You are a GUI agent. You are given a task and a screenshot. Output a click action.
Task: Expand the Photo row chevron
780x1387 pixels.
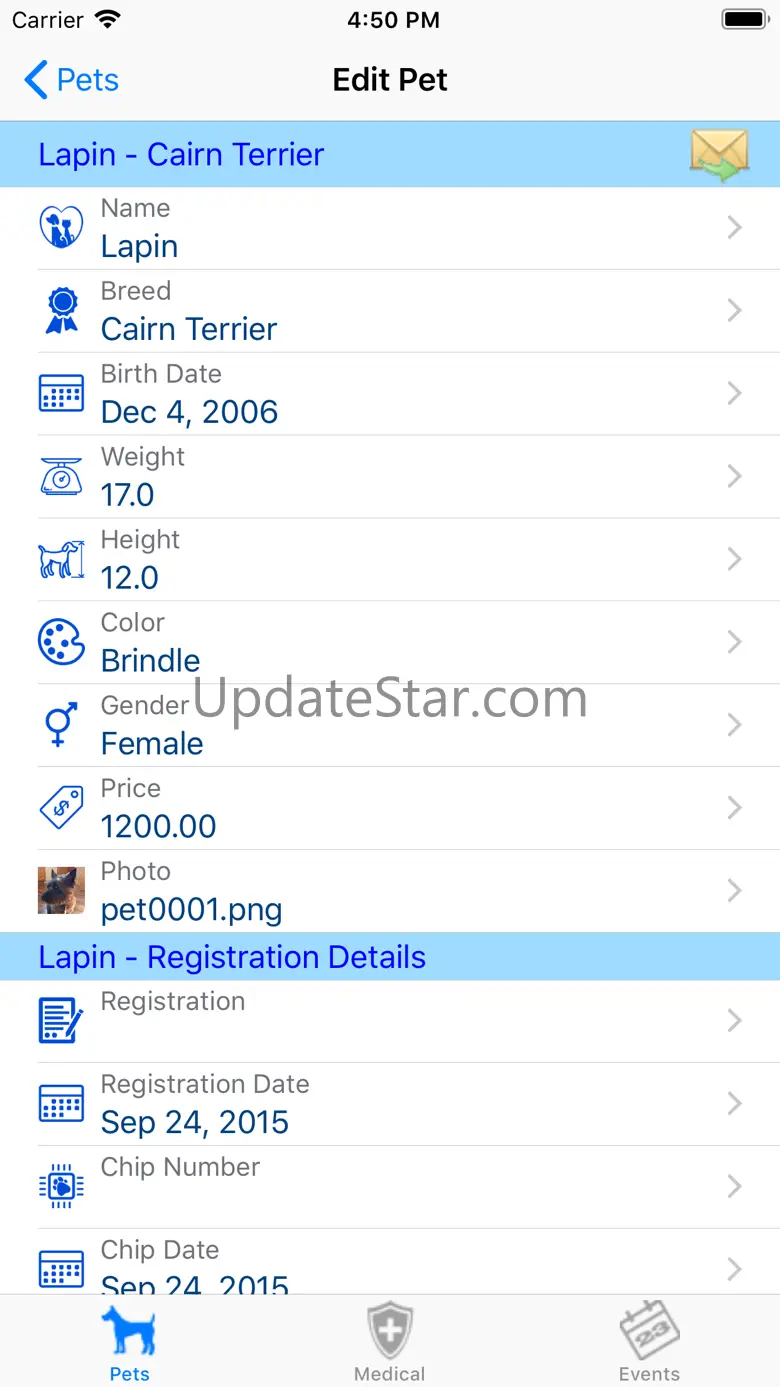pyautogui.click(x=735, y=890)
